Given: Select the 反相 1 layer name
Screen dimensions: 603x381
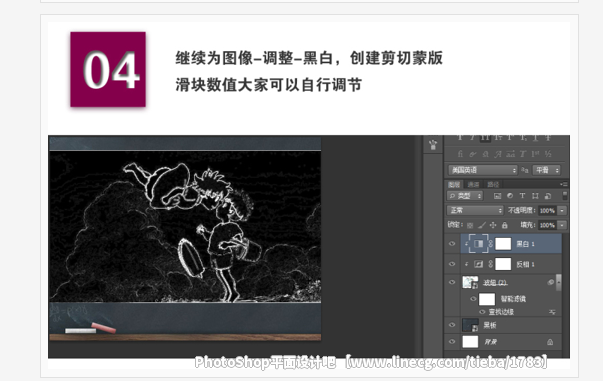Looking at the screenshot, I should [x=525, y=264].
